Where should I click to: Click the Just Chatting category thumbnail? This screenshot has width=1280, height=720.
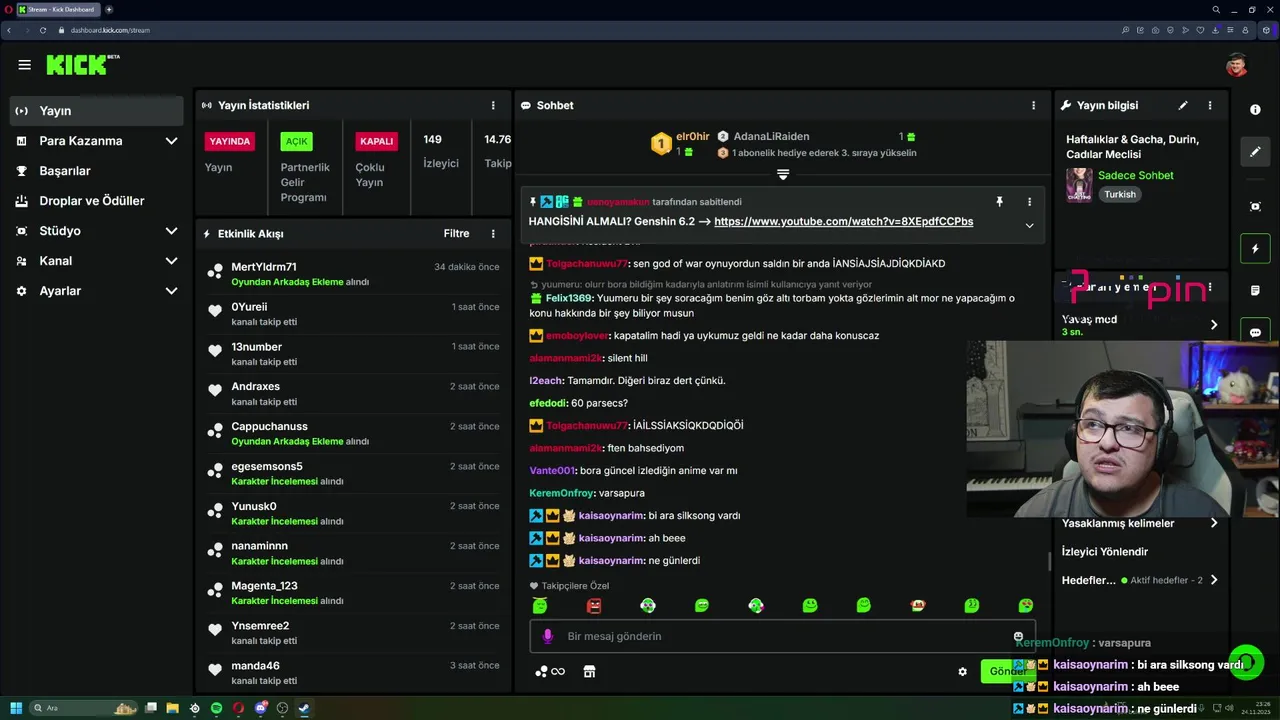(x=1079, y=185)
